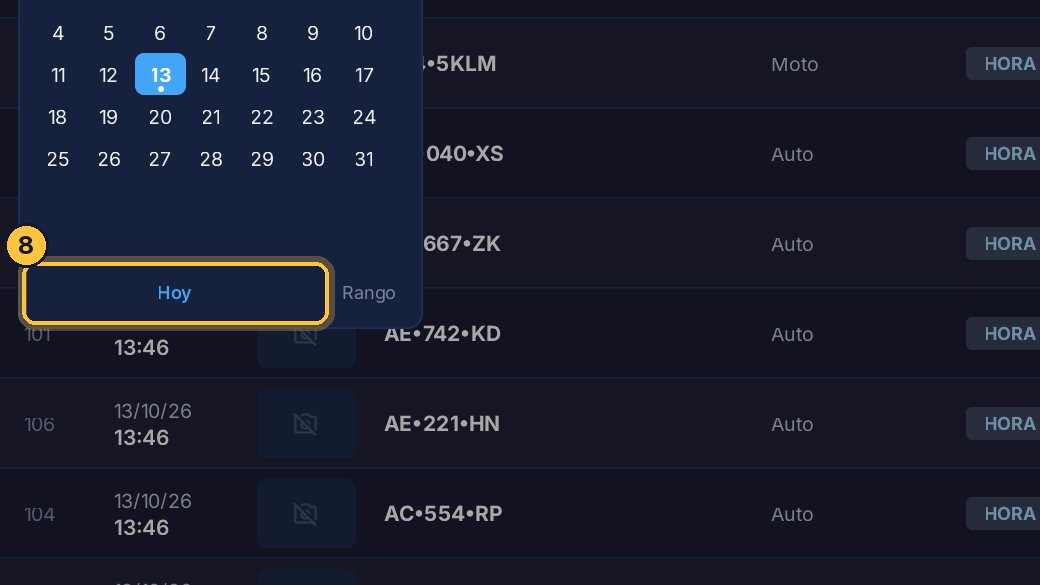The width and height of the screenshot is (1040, 585).
Task: Click the no-photo icon for AE•221•HN
Action: pyautogui.click(x=306, y=424)
